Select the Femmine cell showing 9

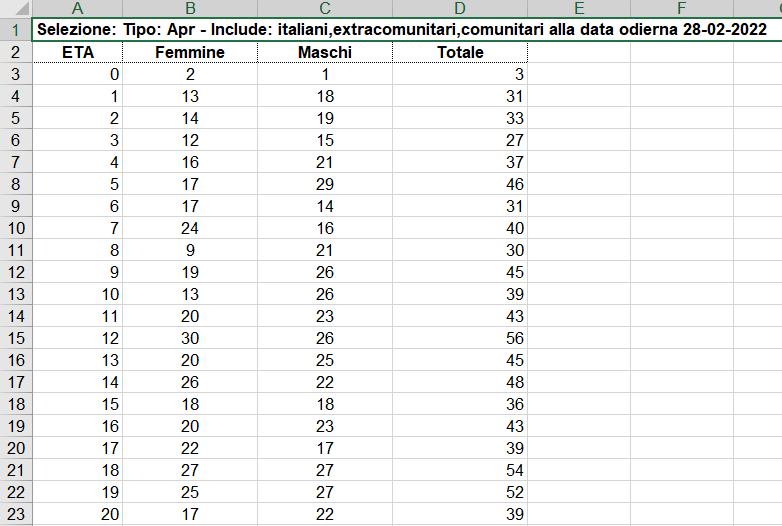point(190,250)
